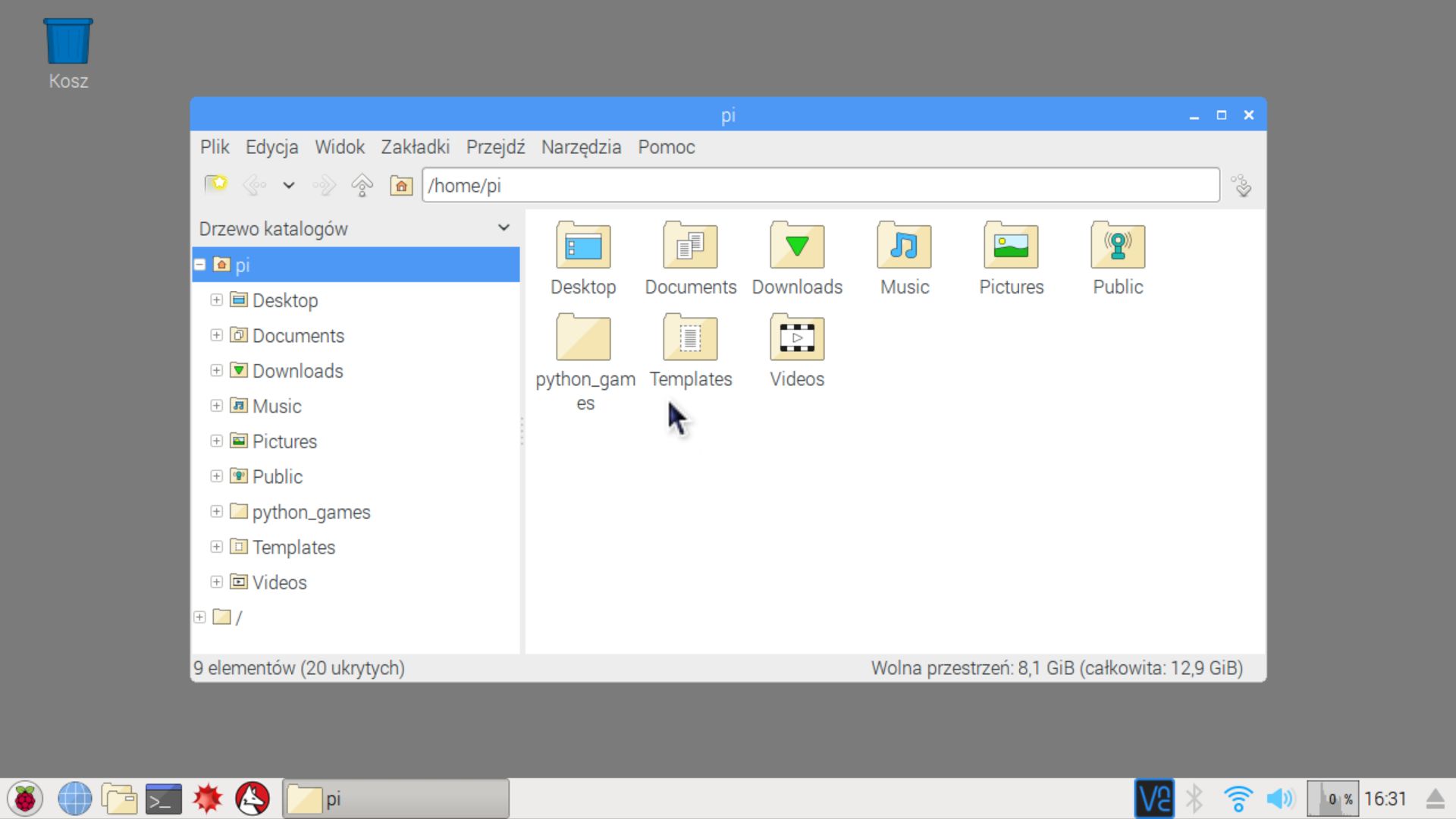Image resolution: width=1456 pixels, height=819 pixels.
Task: Open the Raspberry Pi main menu
Action: point(25,799)
